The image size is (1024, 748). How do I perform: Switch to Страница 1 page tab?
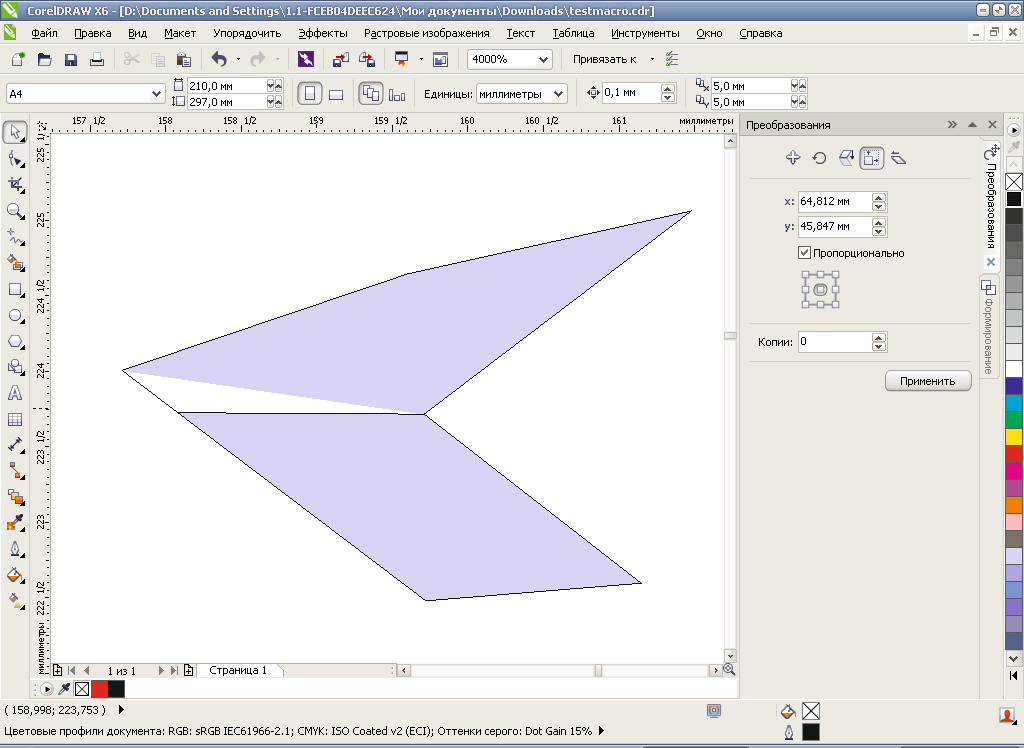coord(238,670)
